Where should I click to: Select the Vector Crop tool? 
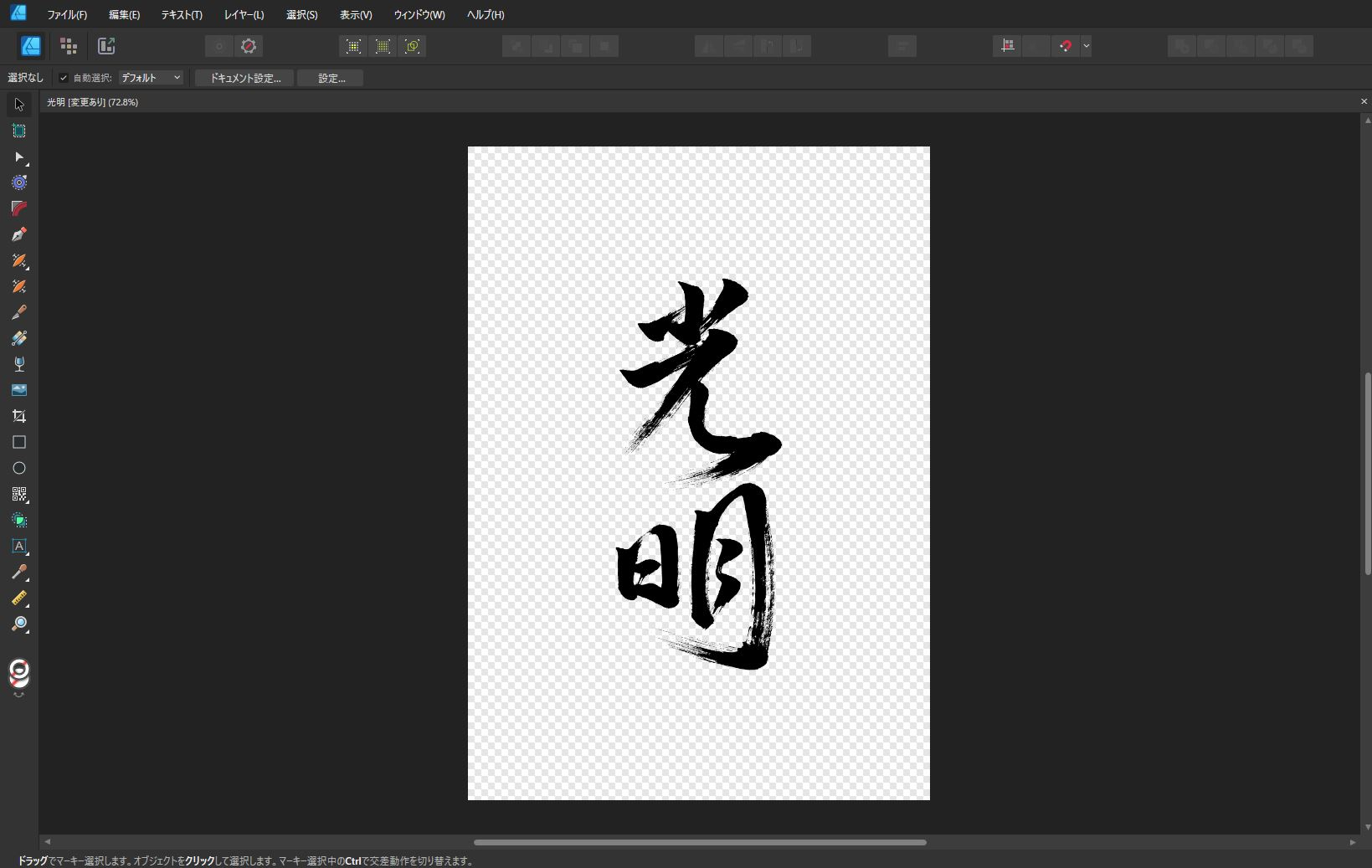click(19, 416)
